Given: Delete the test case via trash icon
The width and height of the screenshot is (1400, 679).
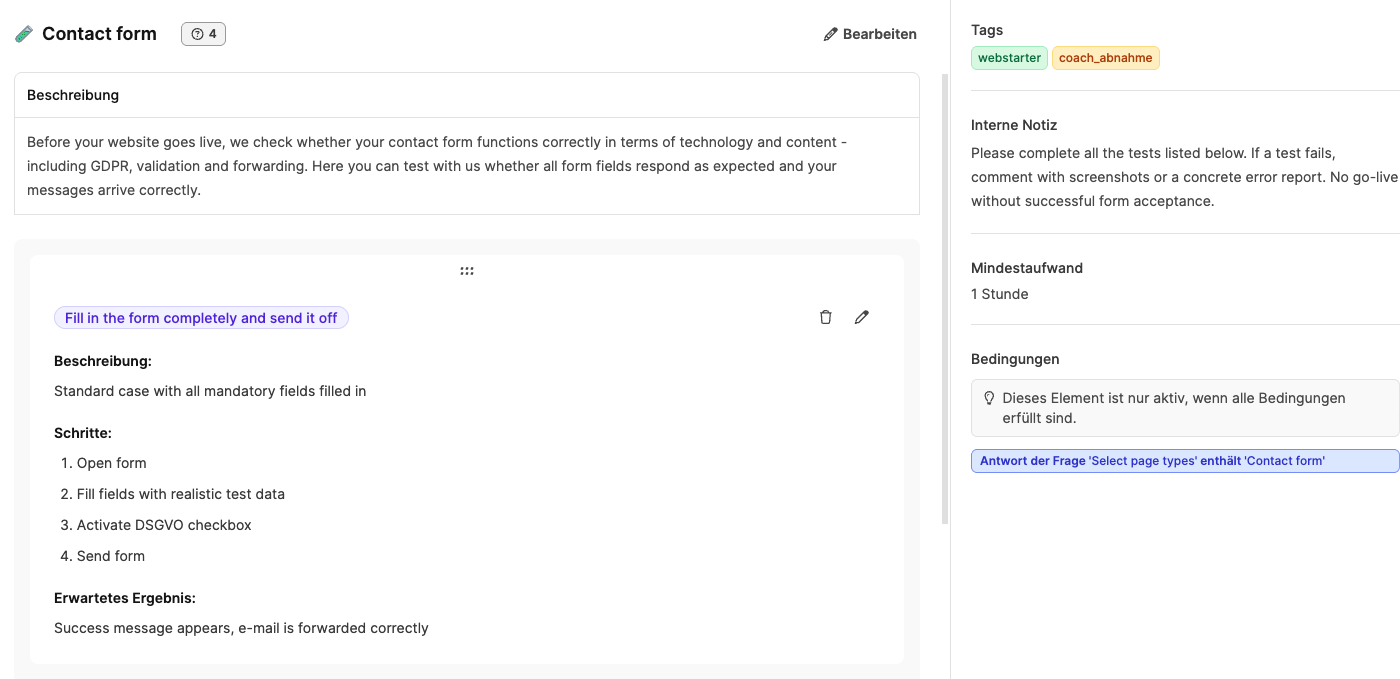Looking at the screenshot, I should [825, 317].
